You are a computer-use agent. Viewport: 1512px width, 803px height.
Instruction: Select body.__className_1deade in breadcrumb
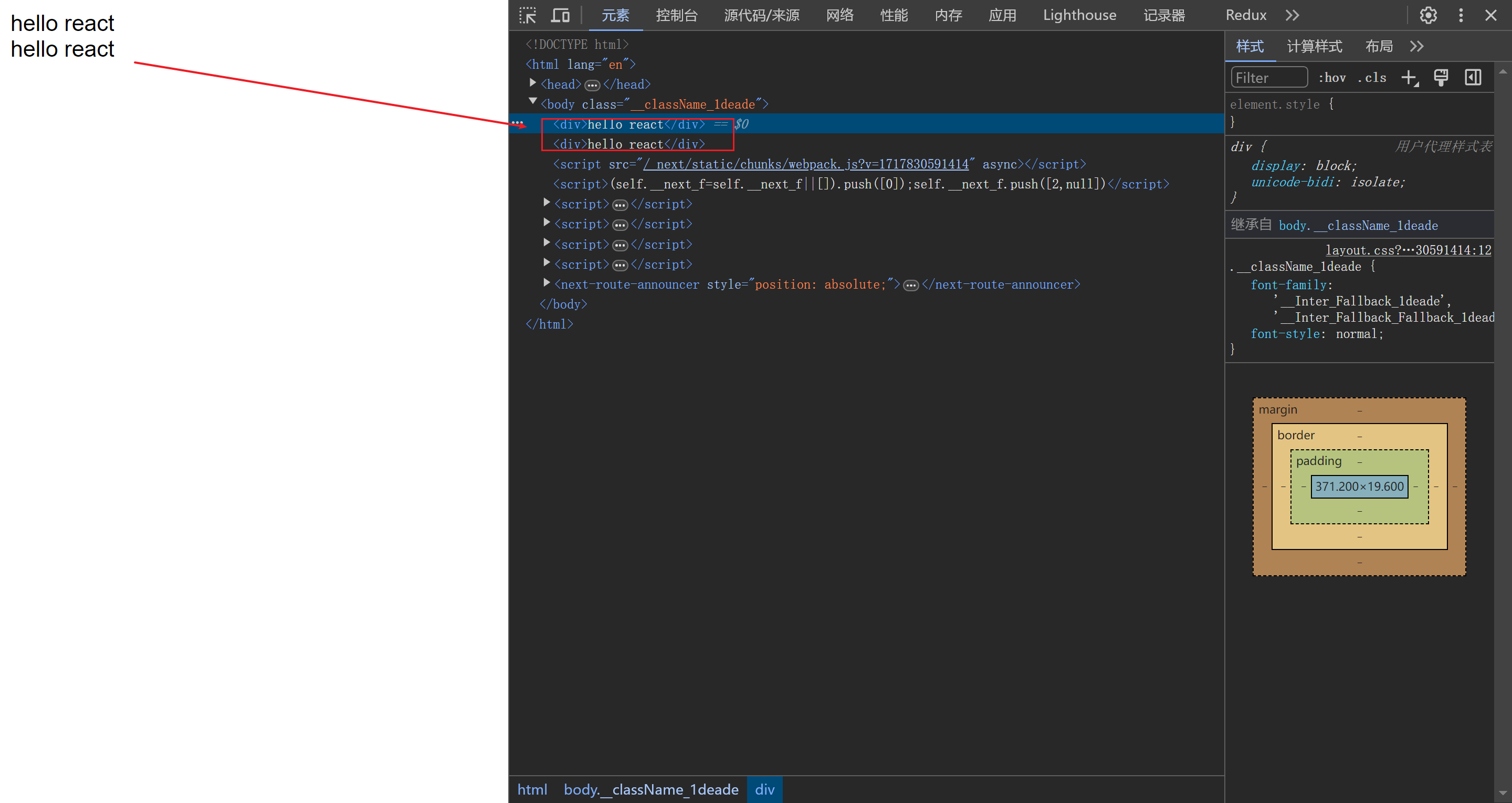coord(650,789)
